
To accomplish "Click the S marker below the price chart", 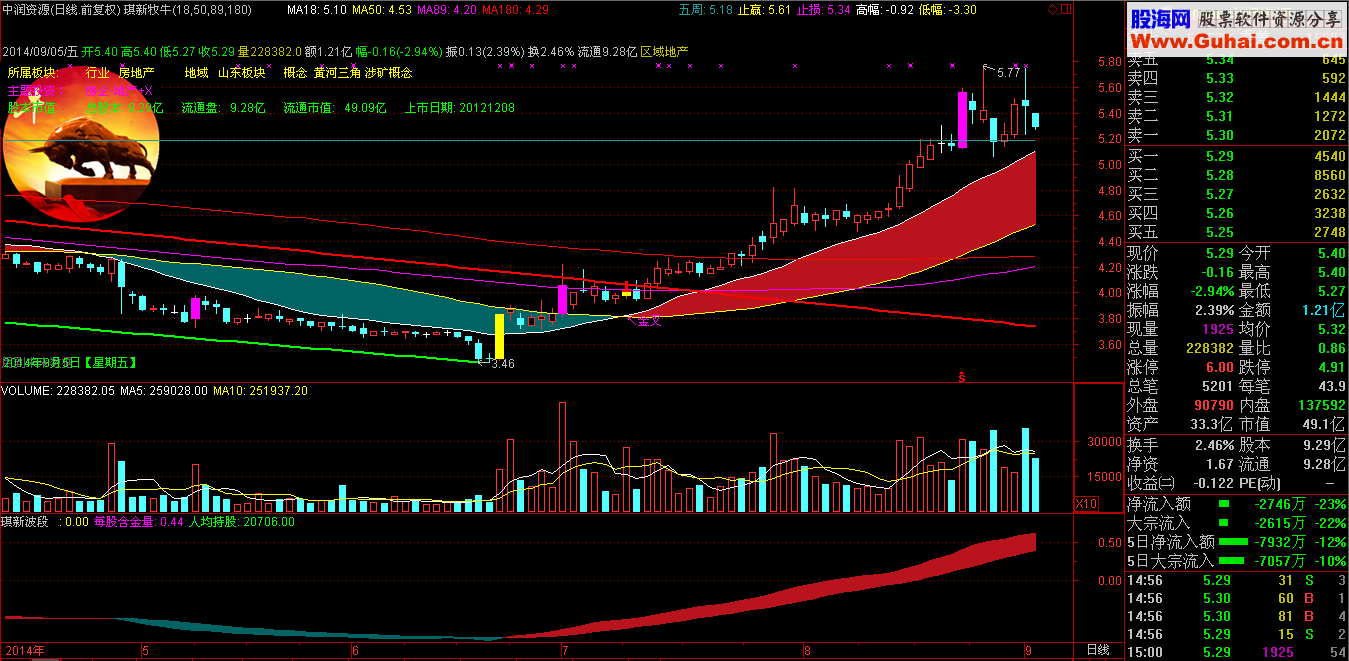I will coord(962,377).
